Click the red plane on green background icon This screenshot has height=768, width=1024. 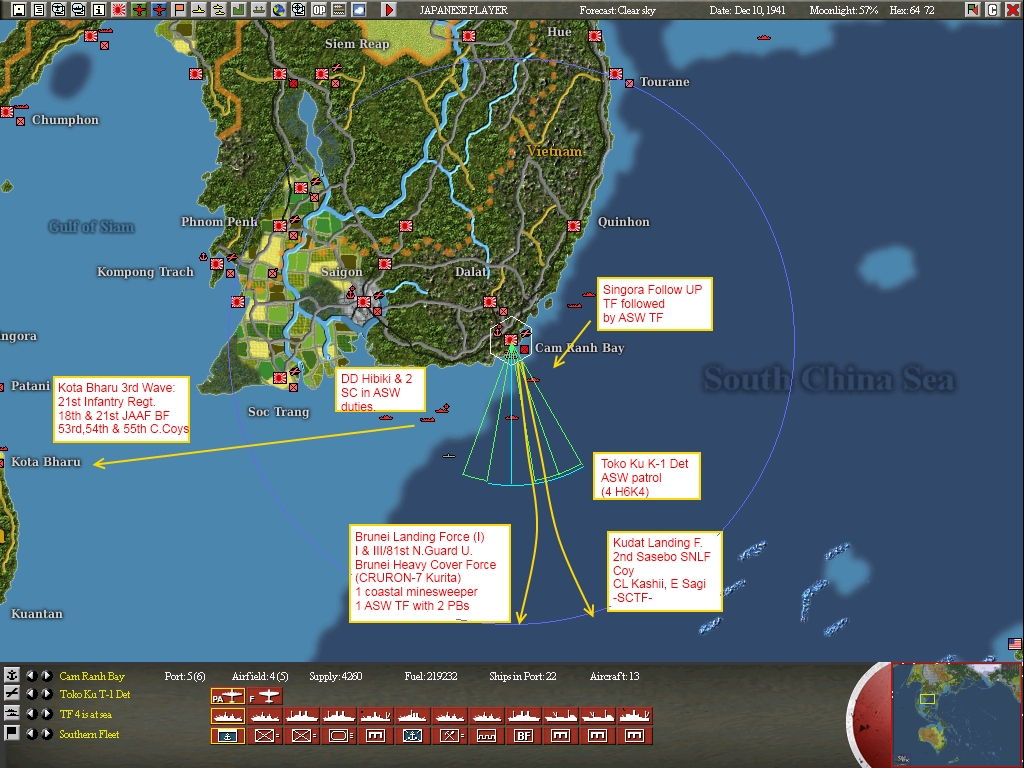coord(138,9)
